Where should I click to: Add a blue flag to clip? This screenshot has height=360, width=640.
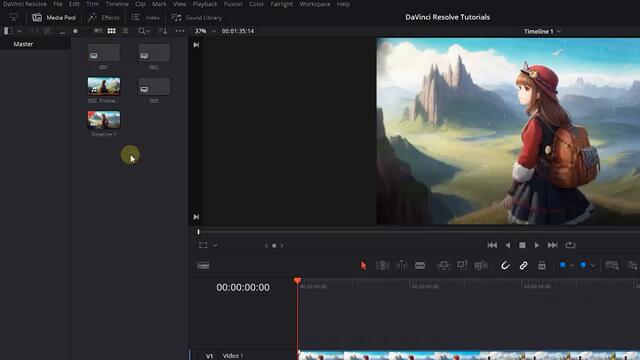coord(562,266)
